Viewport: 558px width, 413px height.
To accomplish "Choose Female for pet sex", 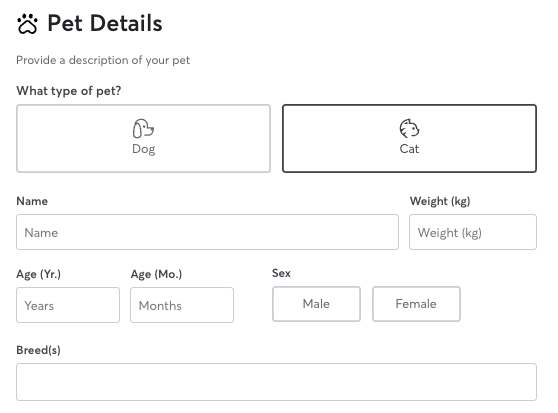I will pyautogui.click(x=416, y=304).
